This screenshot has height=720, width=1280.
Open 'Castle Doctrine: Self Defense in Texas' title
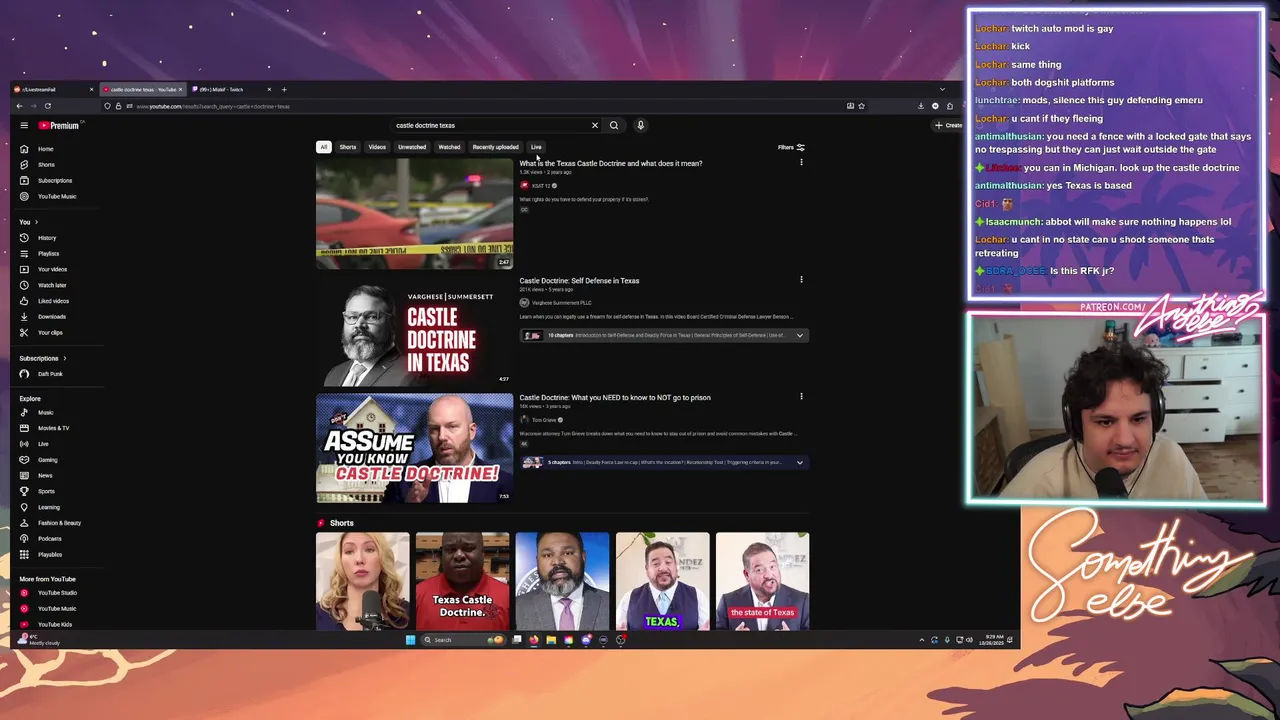[579, 280]
